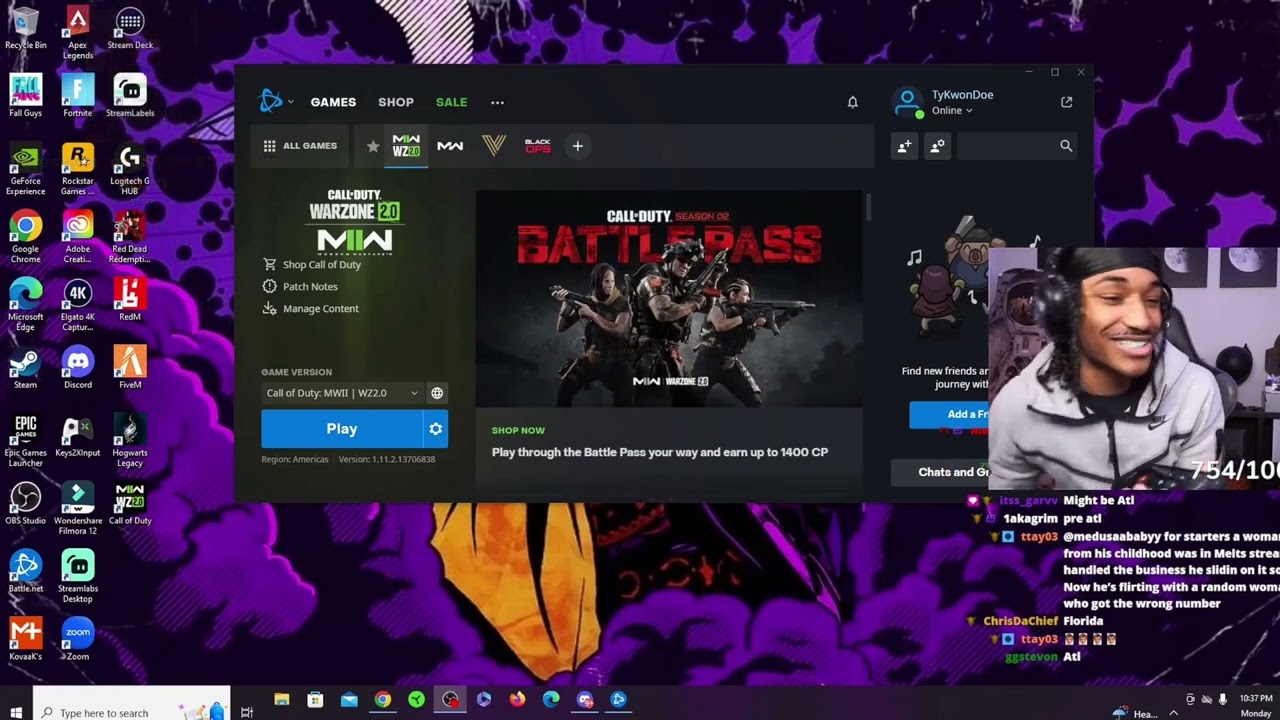The image size is (1280, 720).
Task: Open the Battle.net logo menu
Action: (271, 101)
